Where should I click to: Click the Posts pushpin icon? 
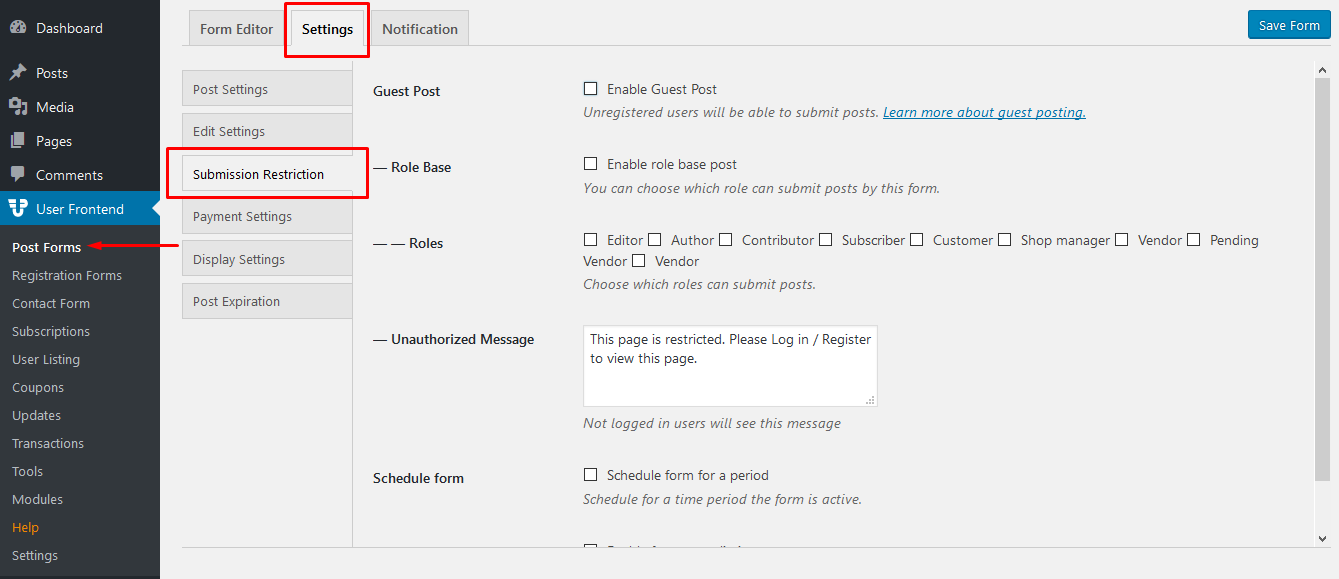[x=18, y=73]
